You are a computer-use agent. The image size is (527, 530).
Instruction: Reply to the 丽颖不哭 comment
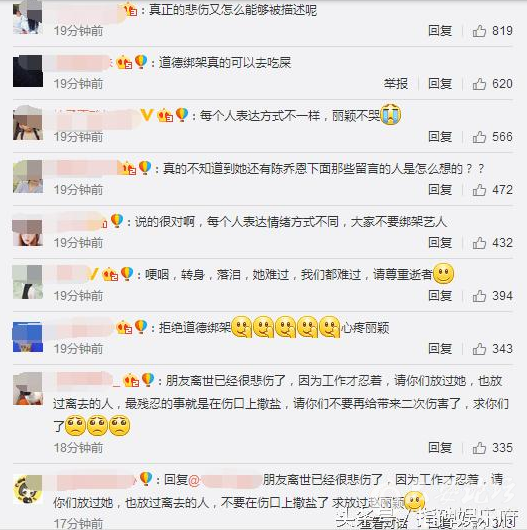click(440, 137)
